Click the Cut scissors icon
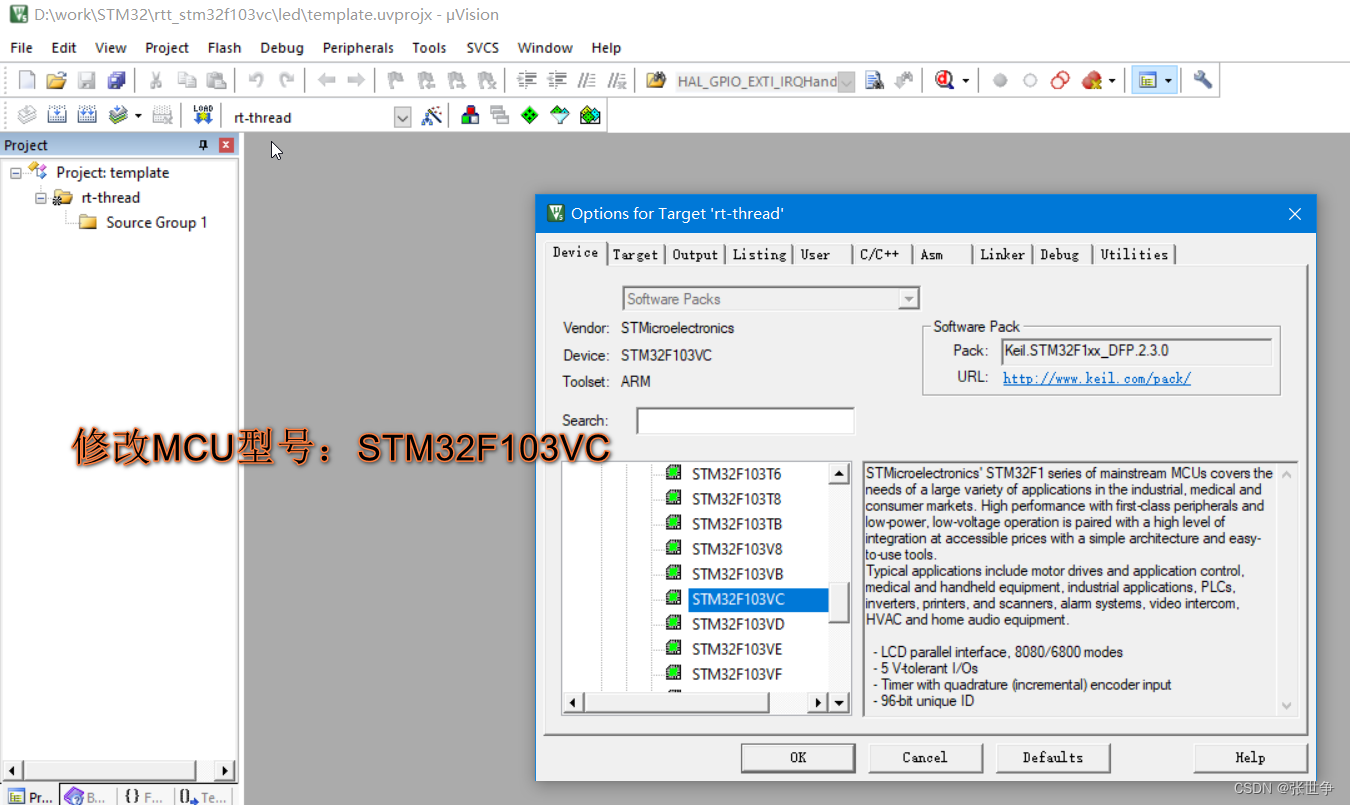 tap(156, 81)
